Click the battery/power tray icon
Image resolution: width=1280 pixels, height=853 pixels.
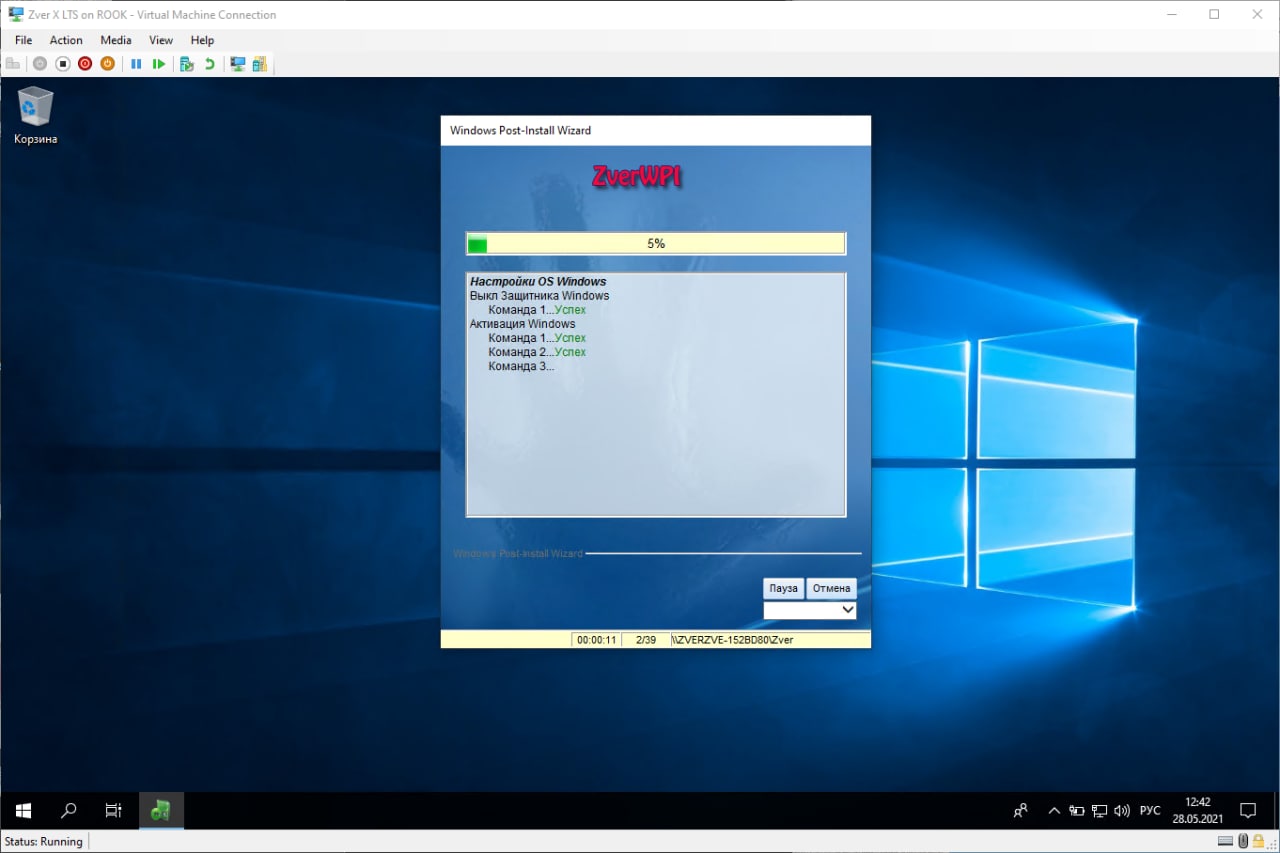pos(1077,811)
